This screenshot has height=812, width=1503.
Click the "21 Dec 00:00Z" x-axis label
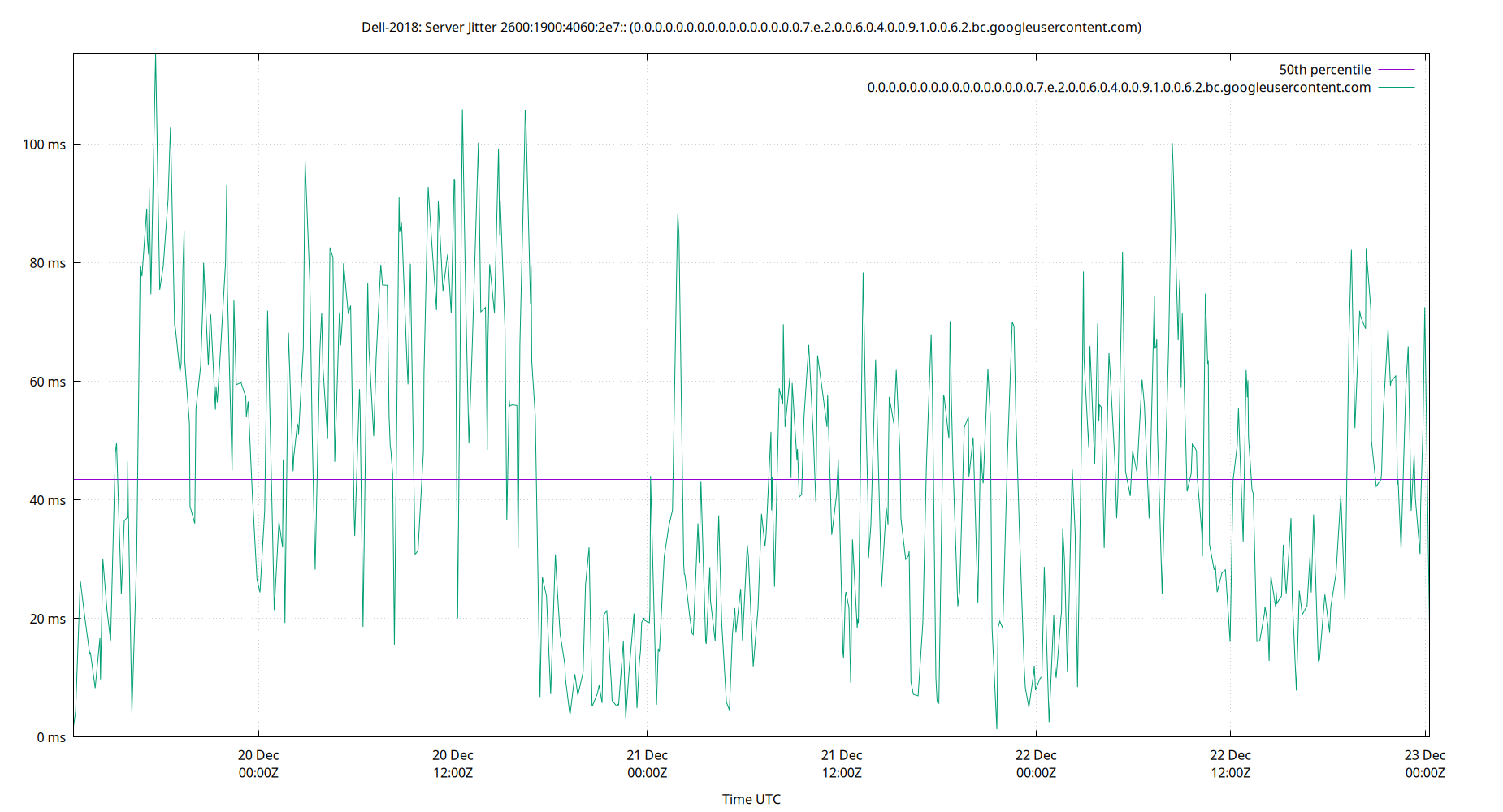pos(647,763)
